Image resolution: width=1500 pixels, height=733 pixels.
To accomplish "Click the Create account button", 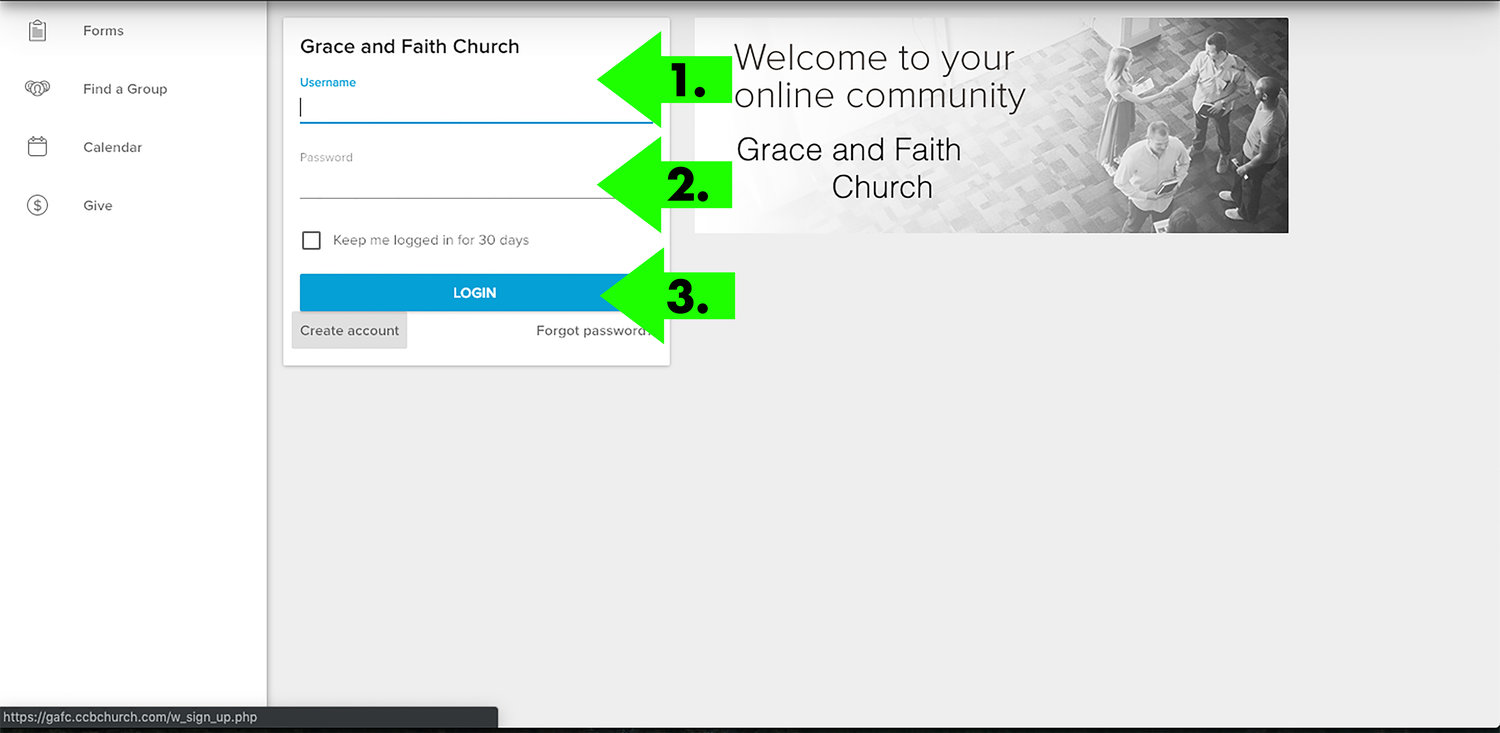I will click(349, 330).
